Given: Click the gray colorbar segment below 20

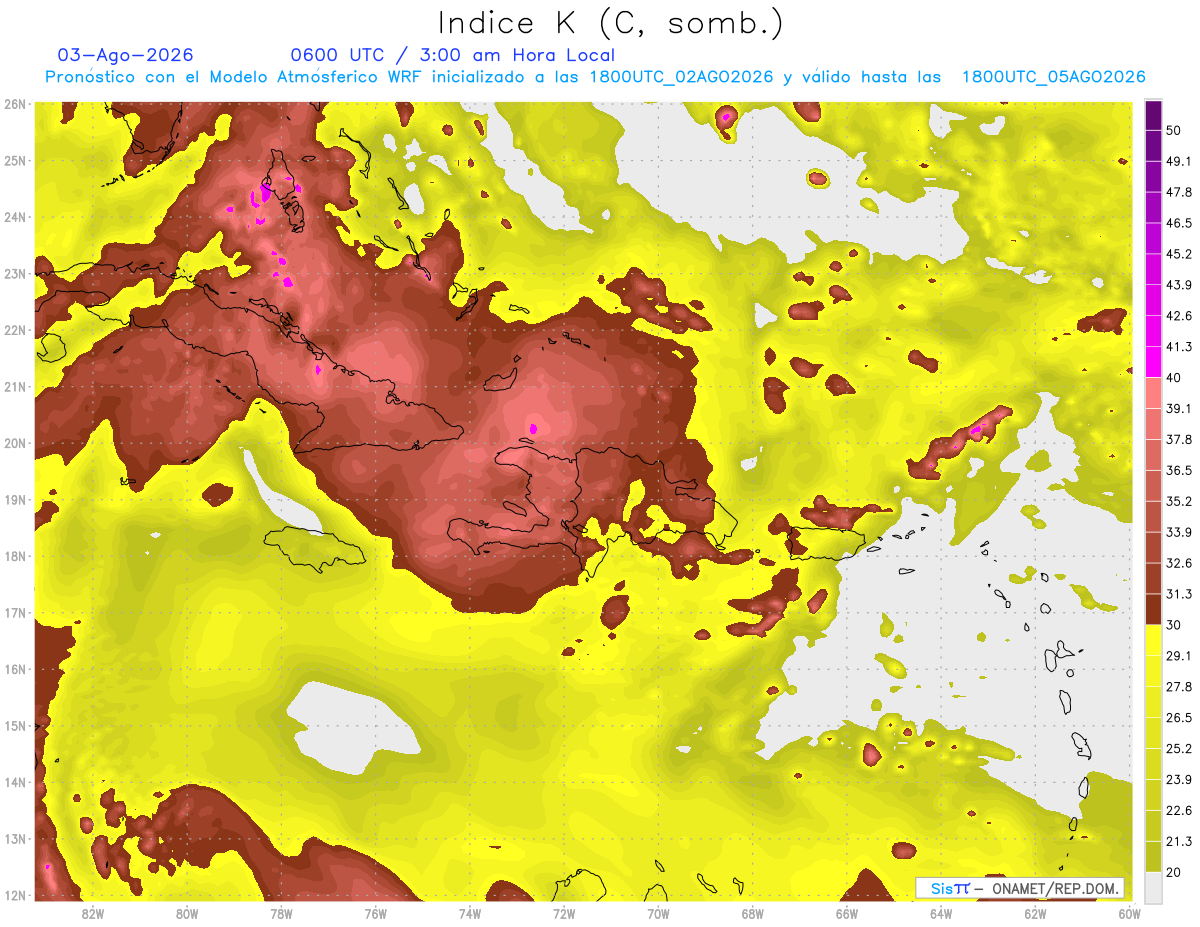Looking at the screenshot, I should (1153, 886).
